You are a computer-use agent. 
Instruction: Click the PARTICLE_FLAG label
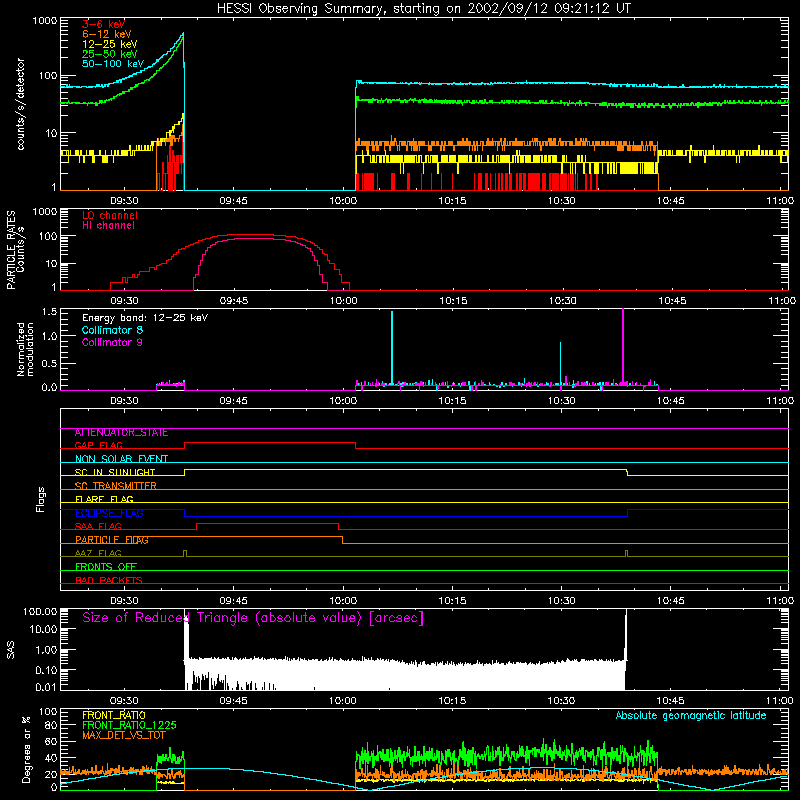(x=112, y=540)
